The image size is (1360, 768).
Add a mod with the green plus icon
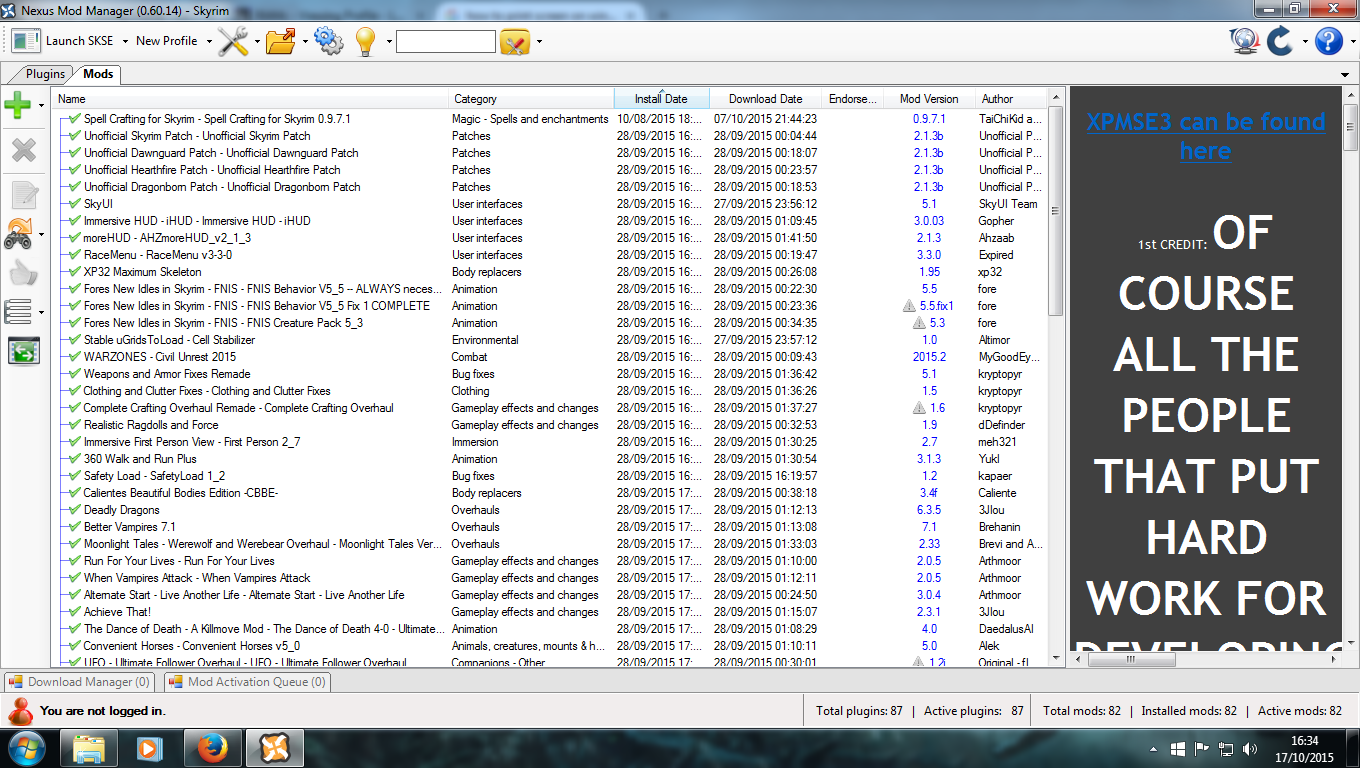(18, 104)
